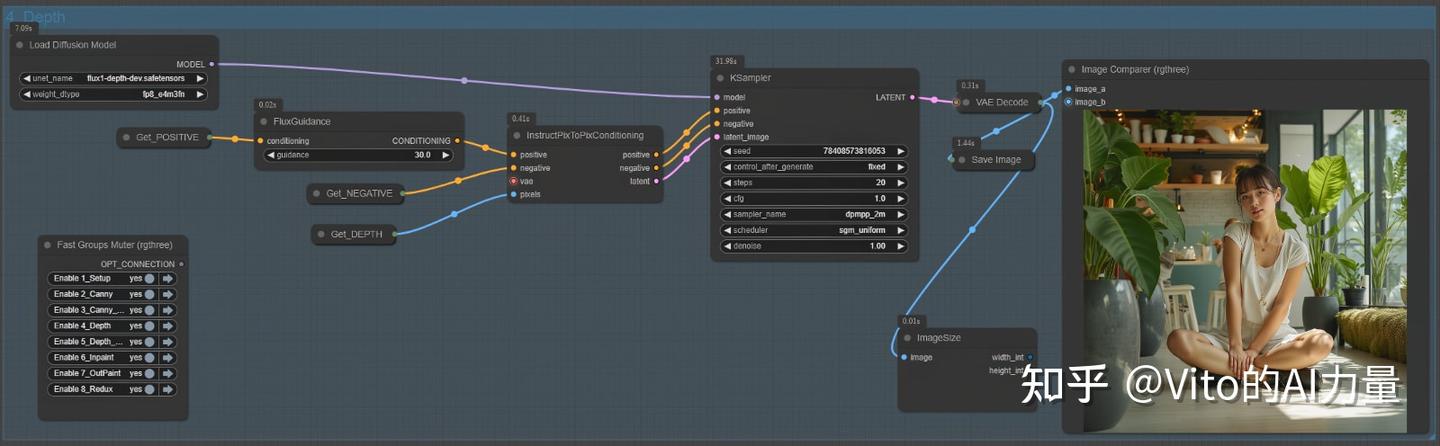Toggle Enable 8_Redux switch

150,389
